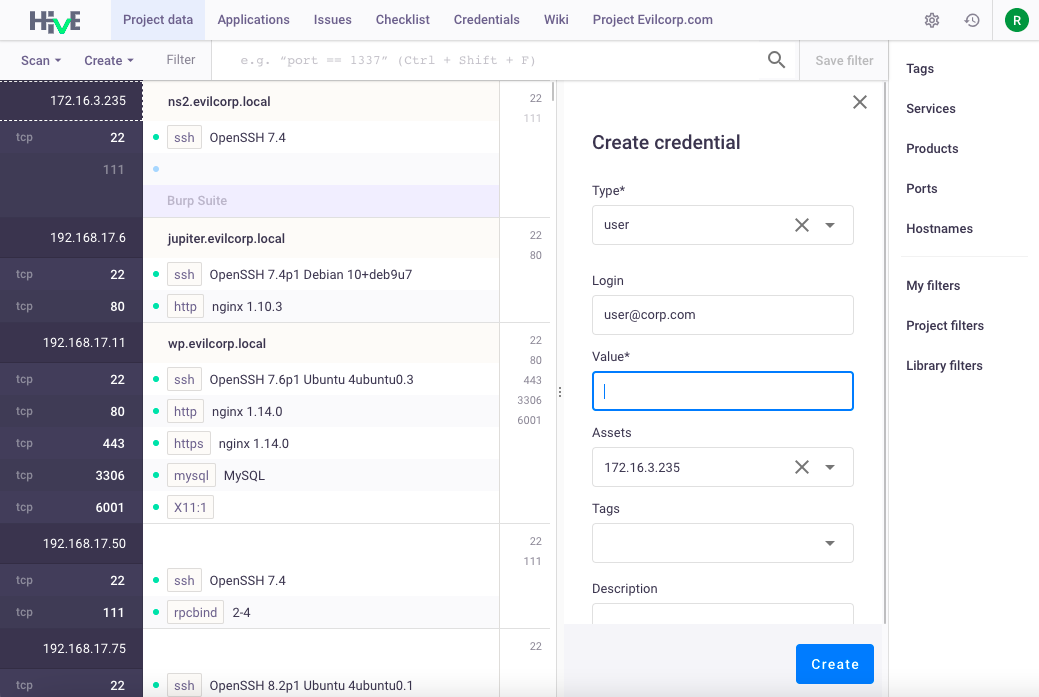Viewport: 1039px width, 697px height.
Task: Switch to the Credentials tab
Action: tap(486, 20)
